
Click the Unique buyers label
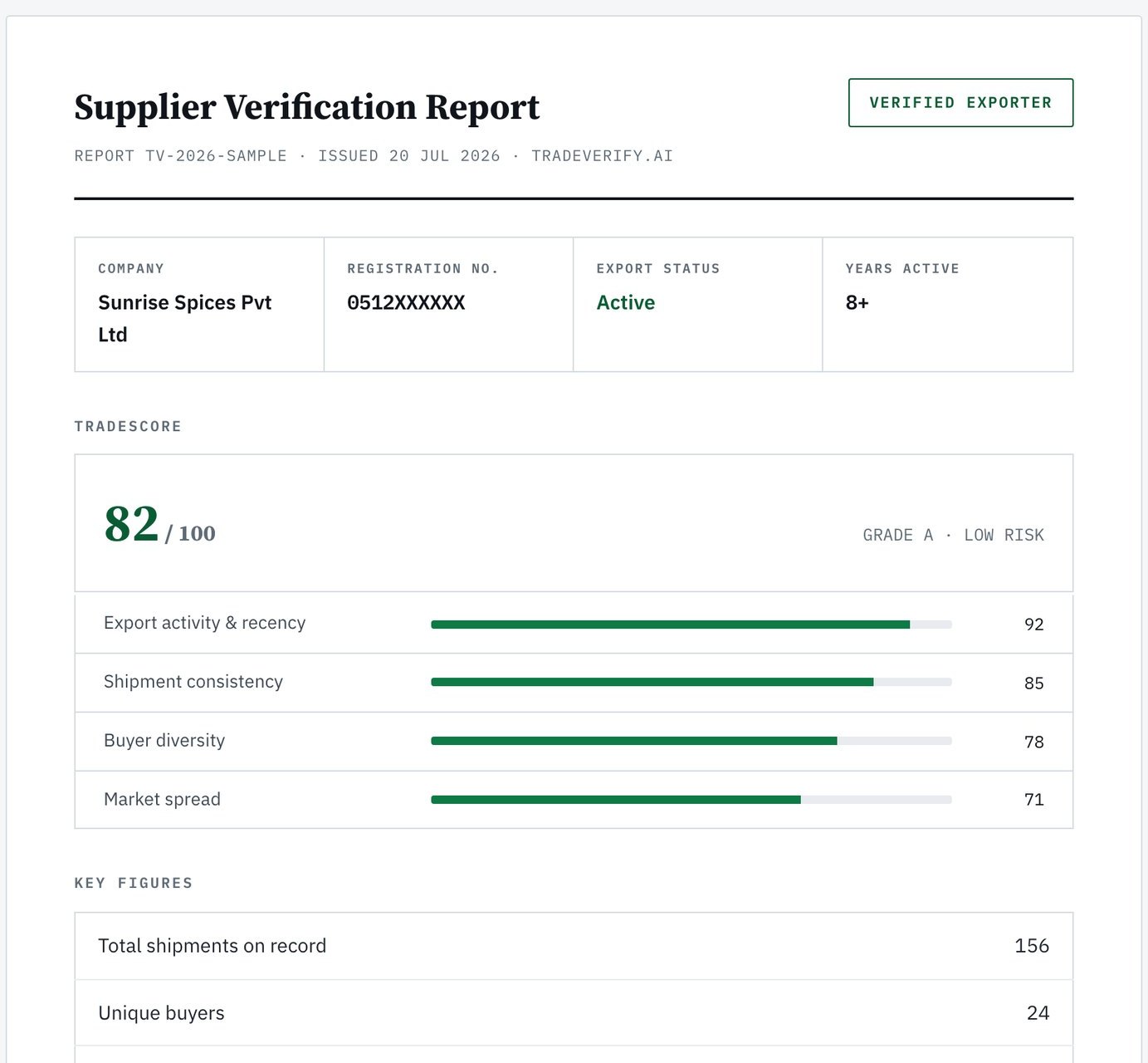[x=161, y=1013]
